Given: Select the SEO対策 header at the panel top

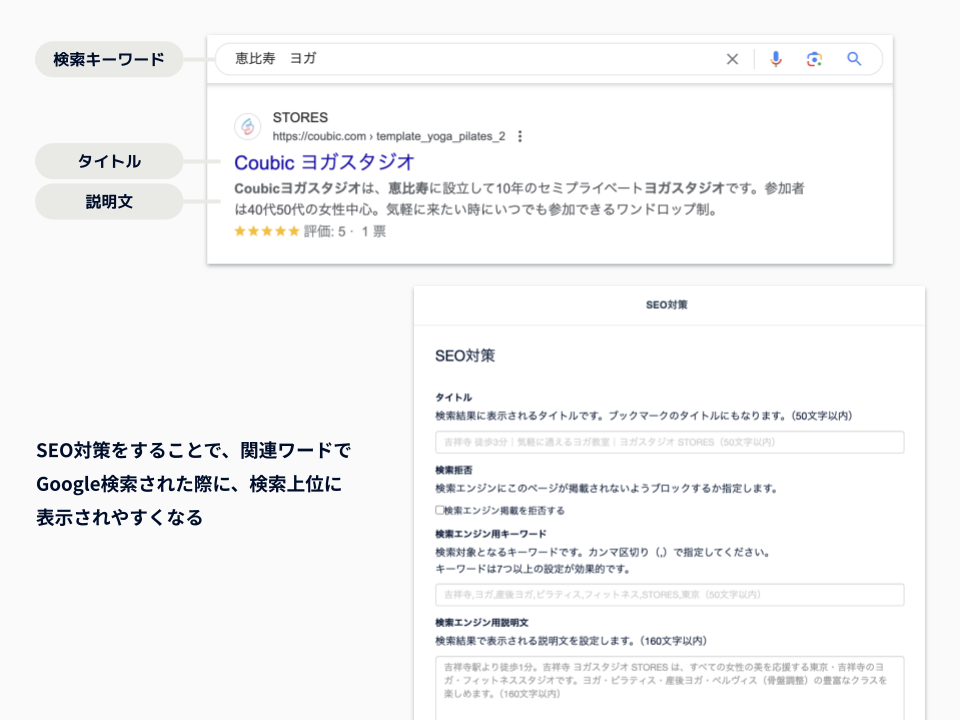Looking at the screenshot, I should coord(667,305).
